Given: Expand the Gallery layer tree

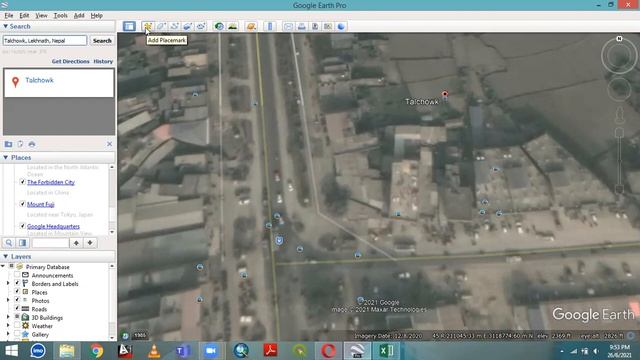Looking at the screenshot, I should [8, 334].
